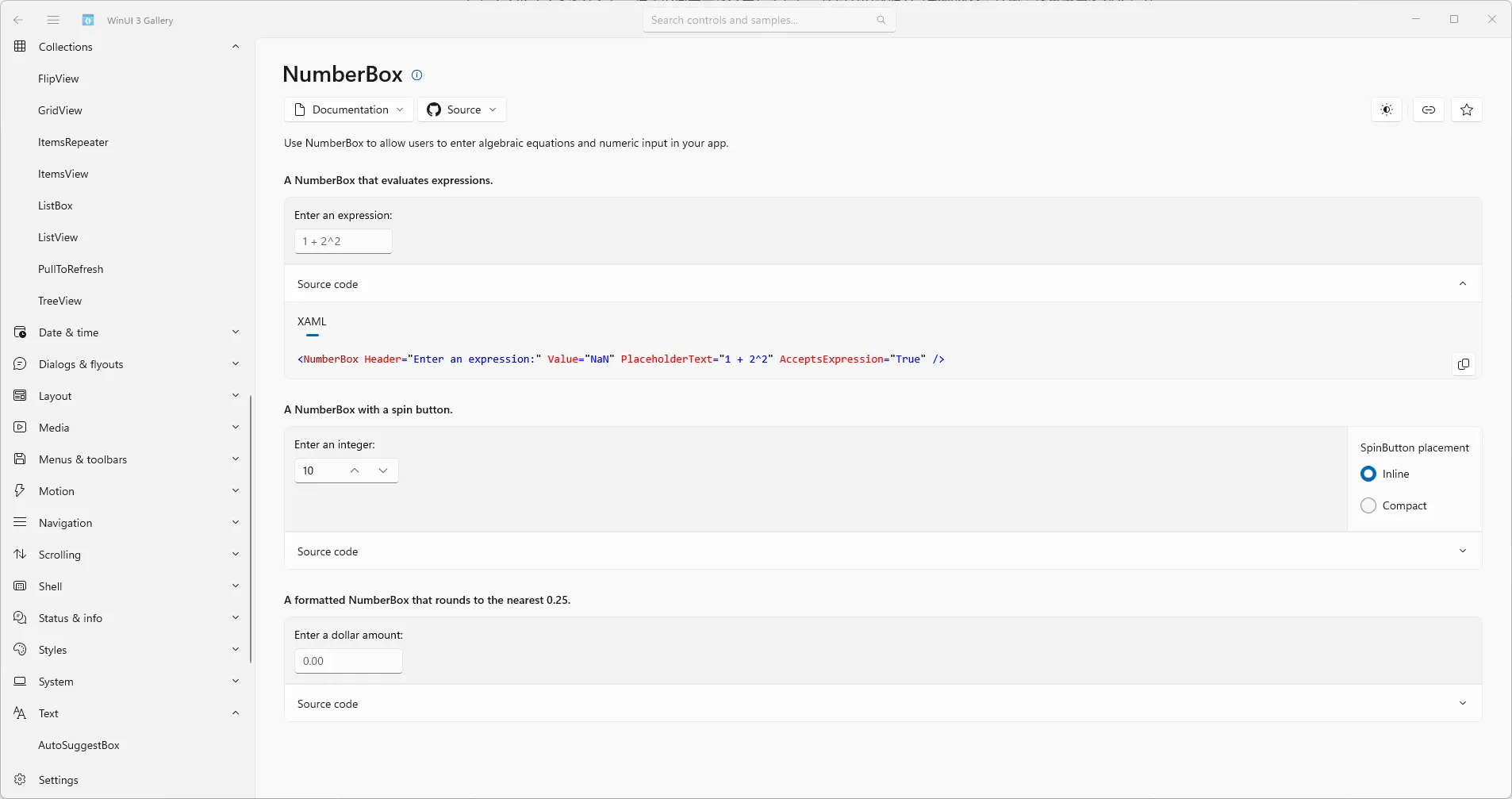
Task: Click the Dialogs & flyouts chat icon
Action: [x=20, y=364]
